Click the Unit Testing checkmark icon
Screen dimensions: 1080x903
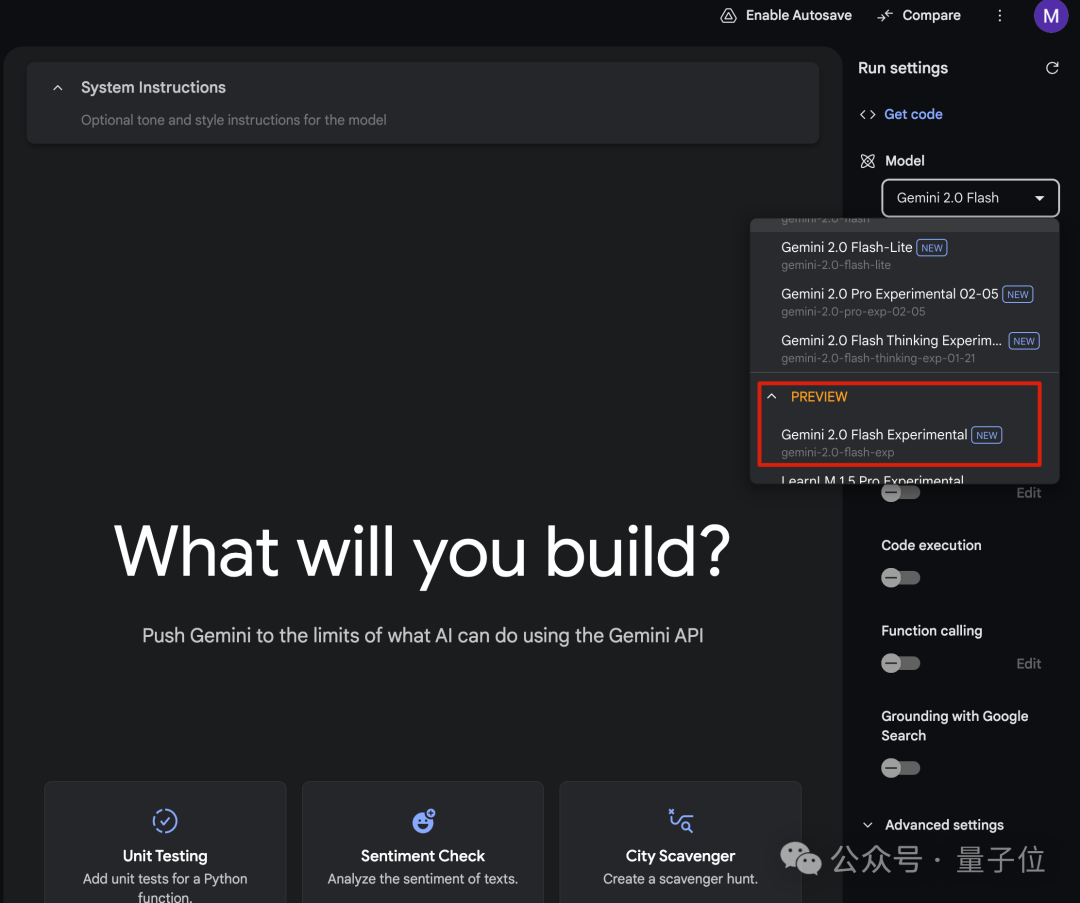[x=165, y=820]
